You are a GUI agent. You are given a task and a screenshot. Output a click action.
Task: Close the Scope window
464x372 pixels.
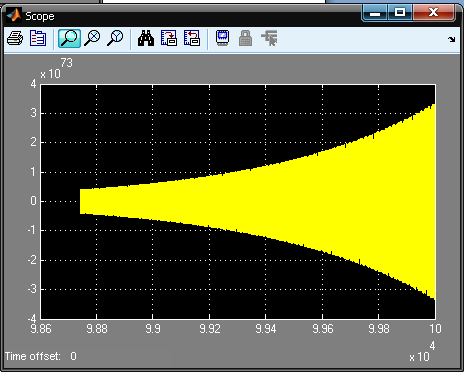tap(433, 13)
